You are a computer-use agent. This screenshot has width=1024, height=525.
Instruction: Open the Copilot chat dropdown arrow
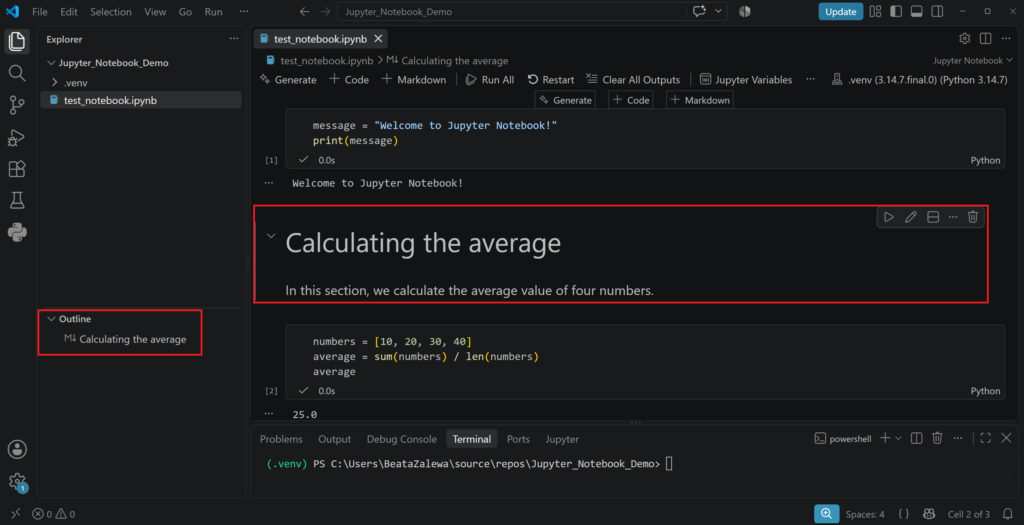pyautogui.click(x=718, y=11)
